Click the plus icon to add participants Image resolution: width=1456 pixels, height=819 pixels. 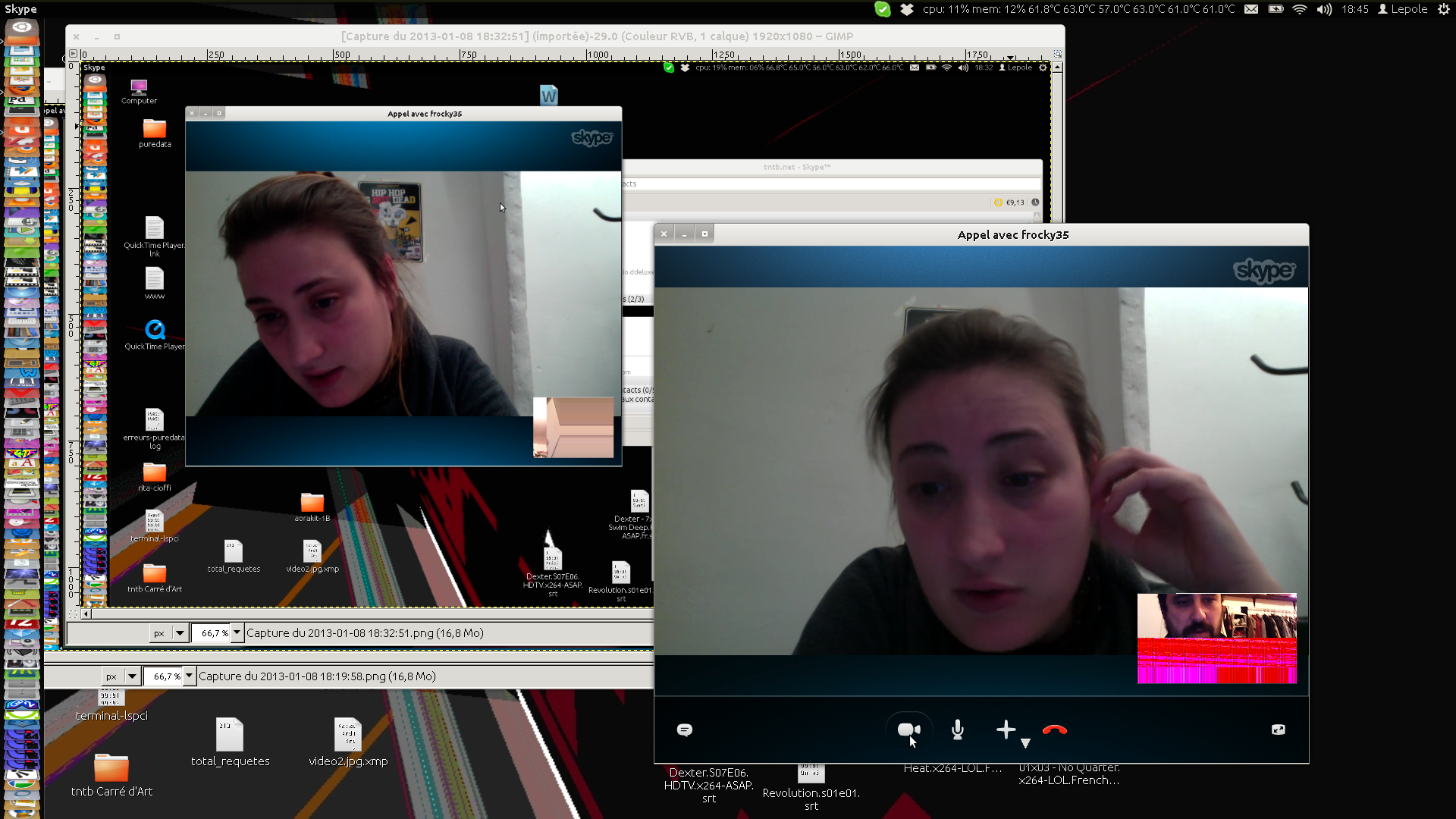(1006, 730)
